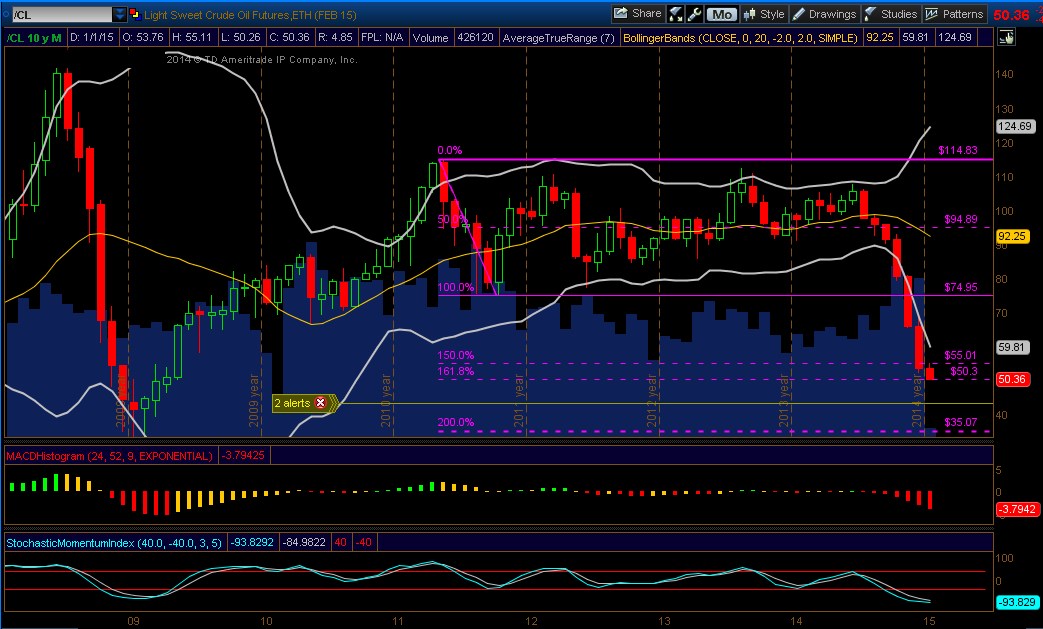Click the BollingerBands study label

[x=740, y=38]
